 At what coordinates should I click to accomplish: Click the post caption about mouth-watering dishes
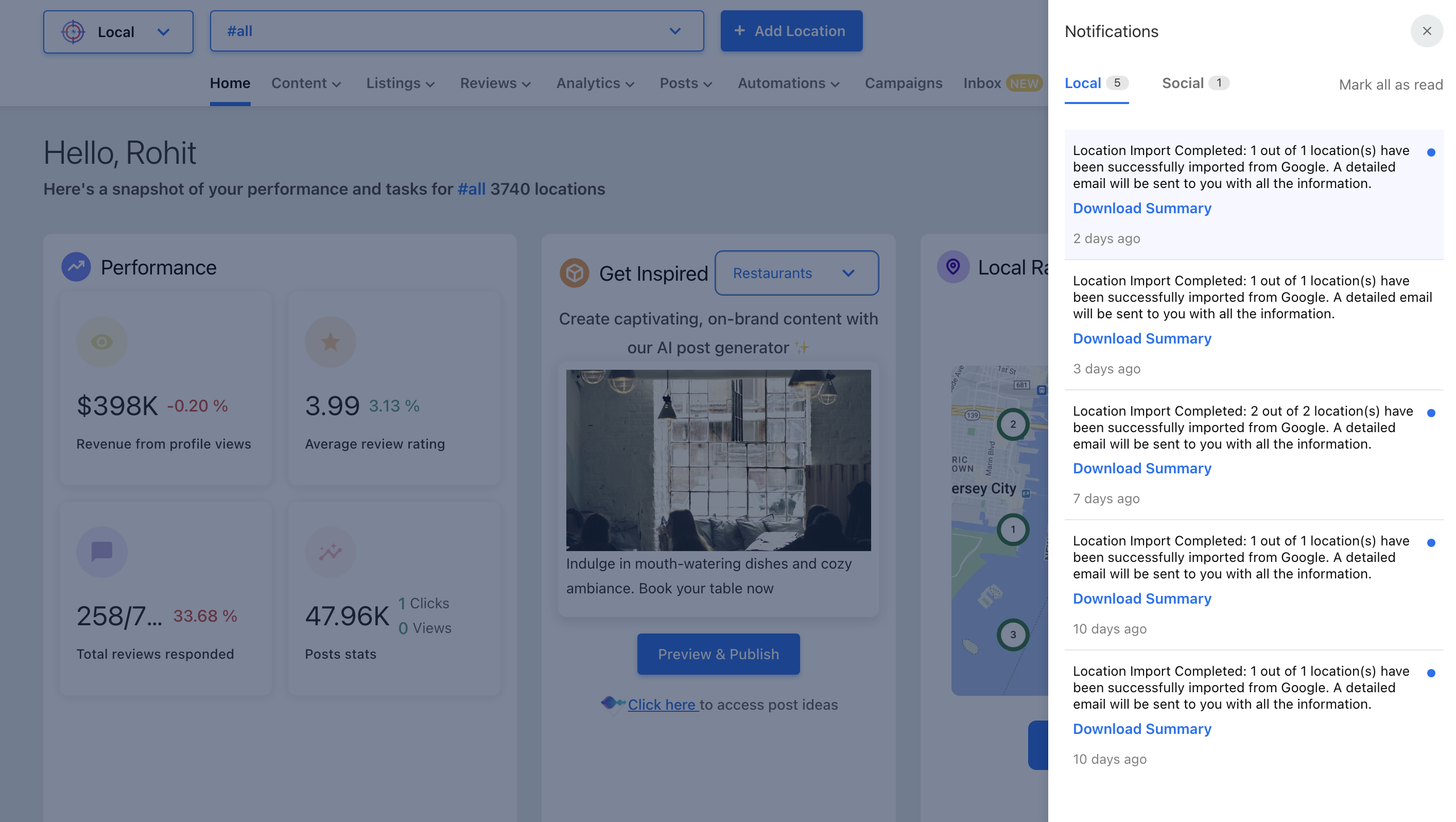tap(709, 575)
